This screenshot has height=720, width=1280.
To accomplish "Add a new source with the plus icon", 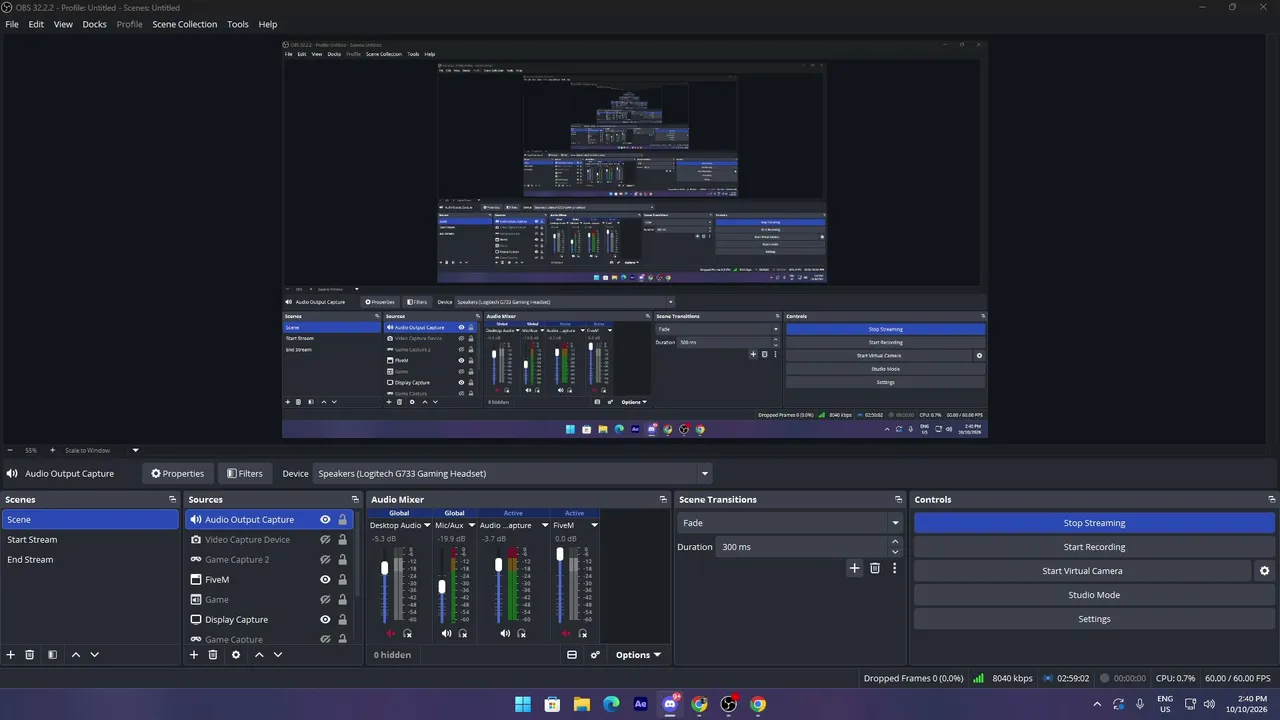I will tap(194, 655).
